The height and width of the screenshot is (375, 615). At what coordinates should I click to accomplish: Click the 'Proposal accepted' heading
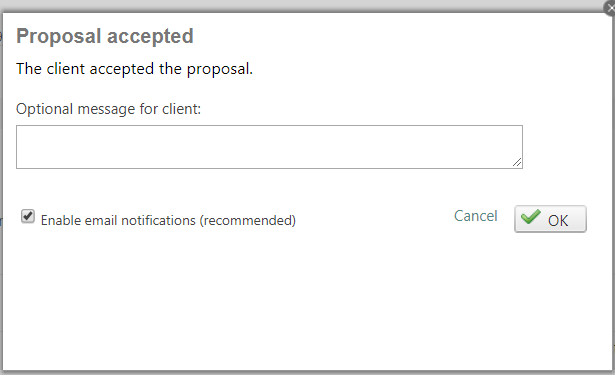click(105, 36)
